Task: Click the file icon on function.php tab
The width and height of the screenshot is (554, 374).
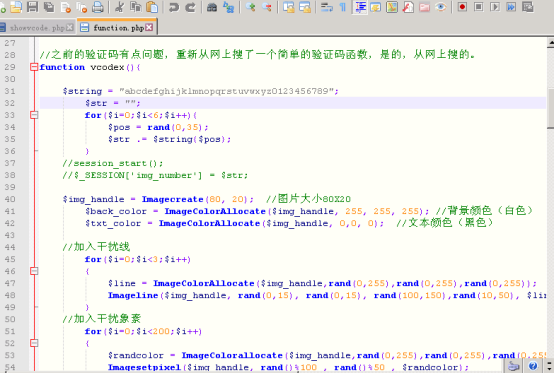Action: coord(84,28)
